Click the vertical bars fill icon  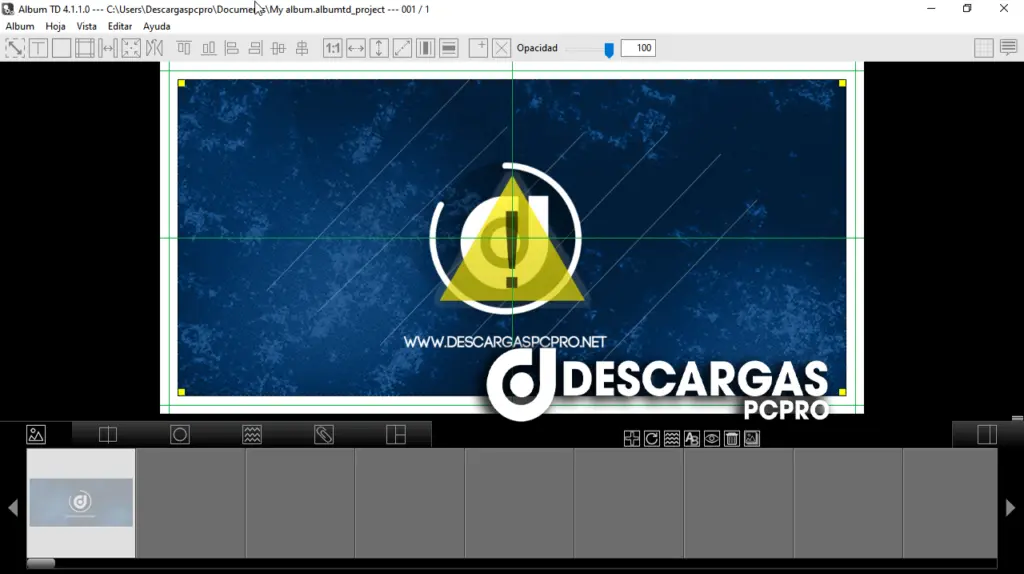(426, 48)
